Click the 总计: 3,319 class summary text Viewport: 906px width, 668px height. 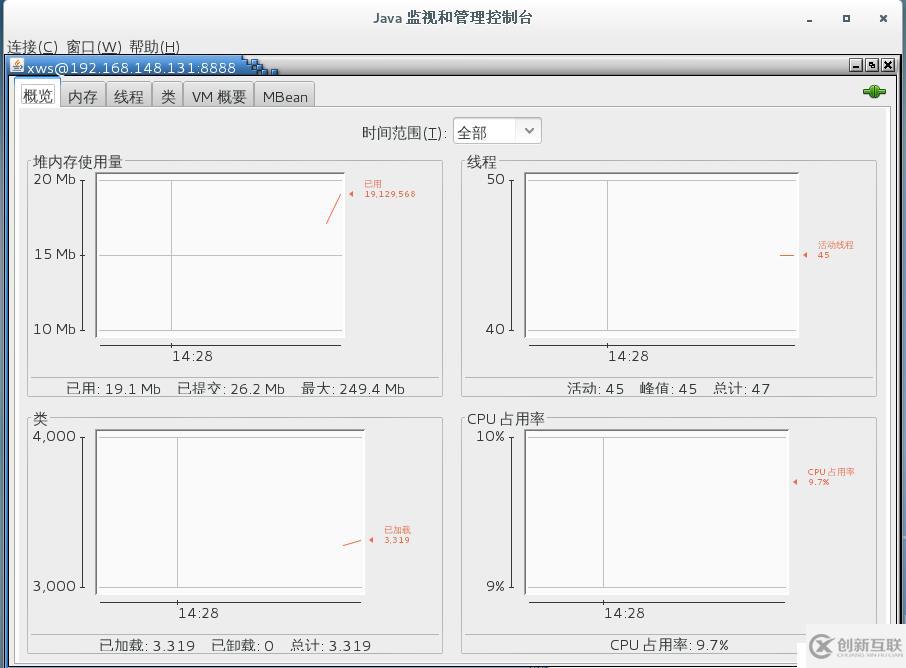tap(330, 645)
